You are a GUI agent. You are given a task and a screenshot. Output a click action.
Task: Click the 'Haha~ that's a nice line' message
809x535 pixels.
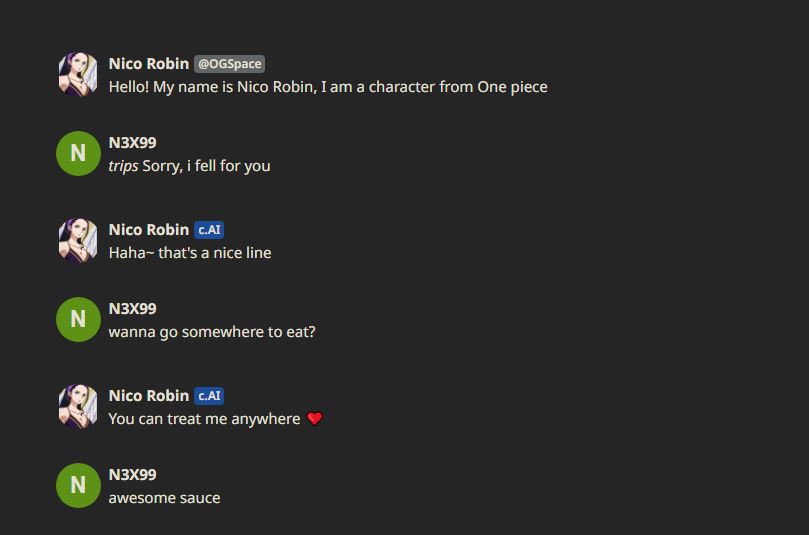click(190, 253)
